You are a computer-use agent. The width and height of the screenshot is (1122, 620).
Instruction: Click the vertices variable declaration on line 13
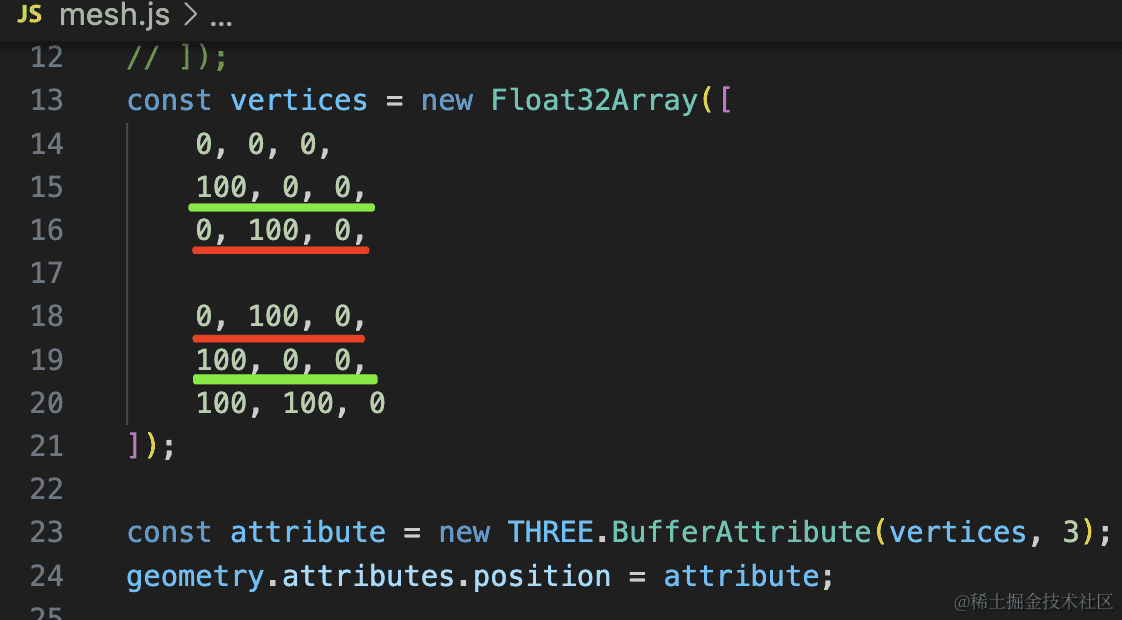(298, 101)
